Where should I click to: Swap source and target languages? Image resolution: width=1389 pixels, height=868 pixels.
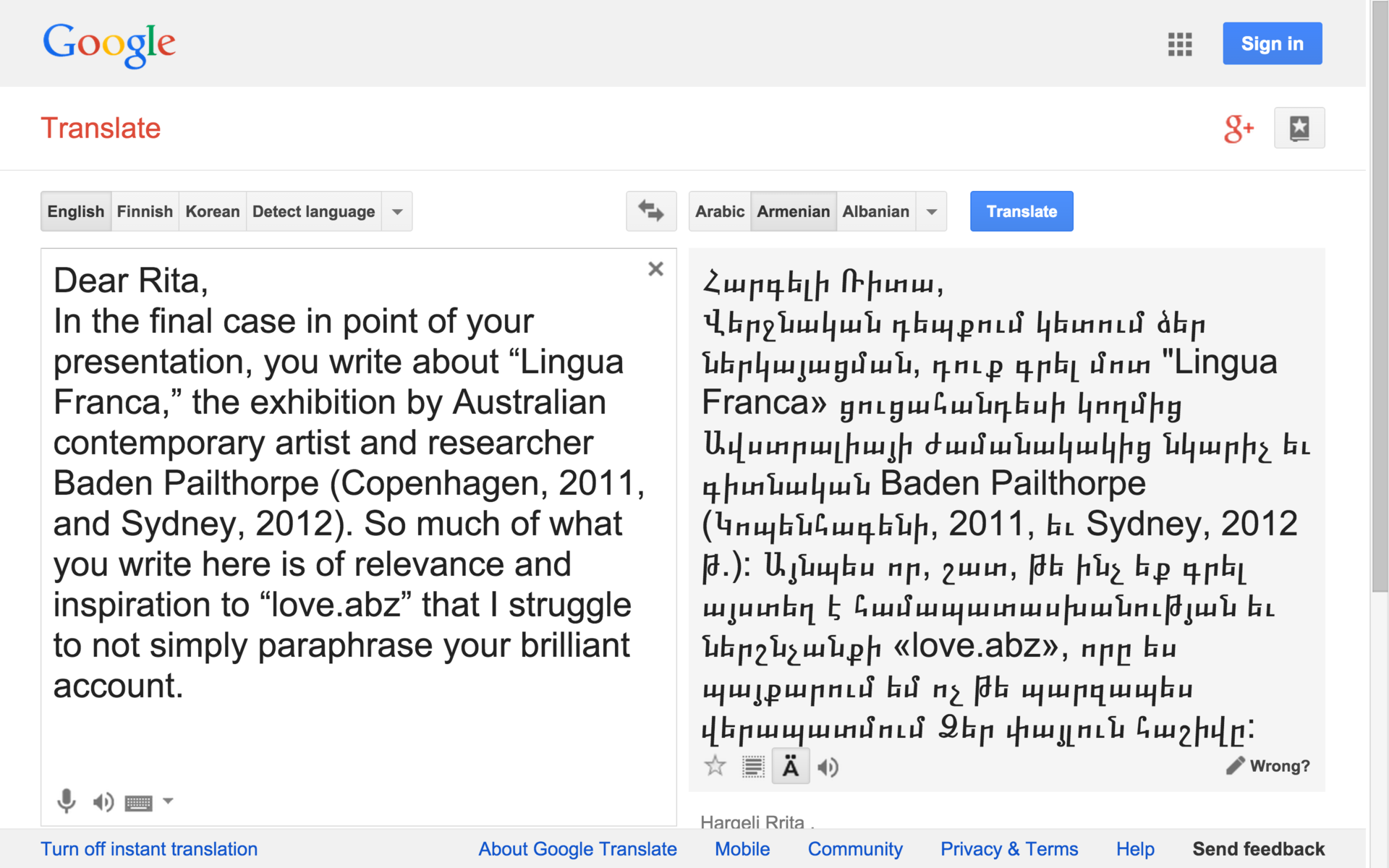(650, 211)
